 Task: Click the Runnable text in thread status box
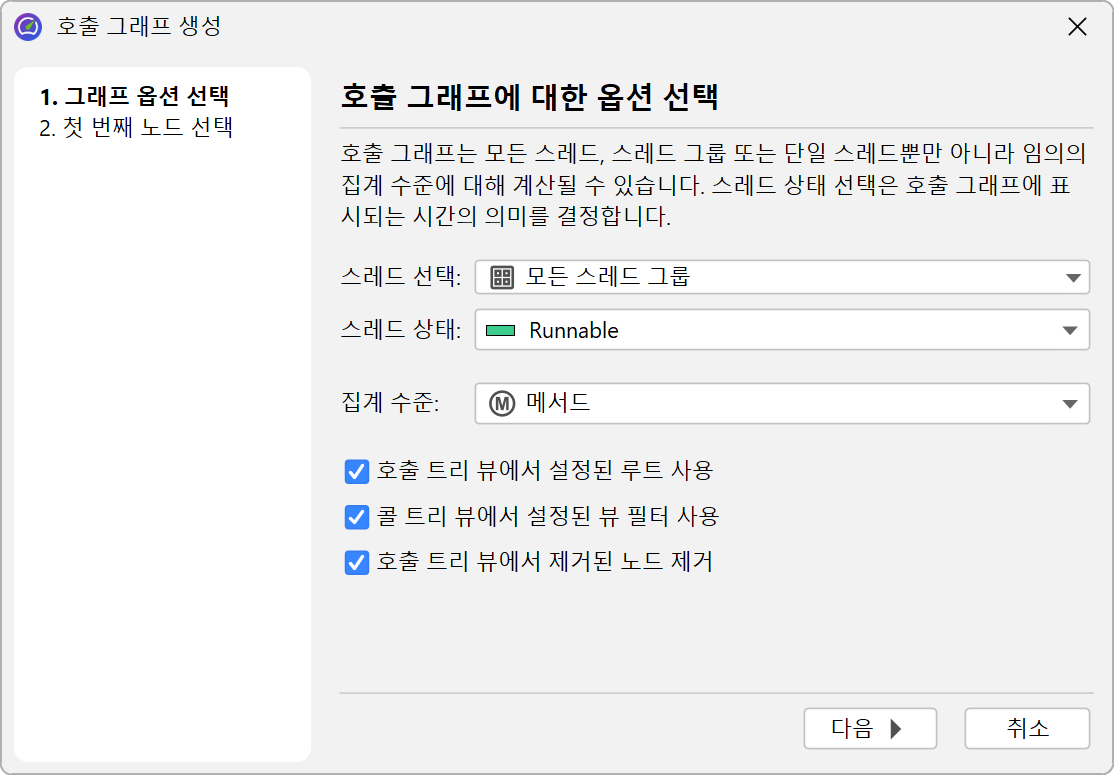[x=574, y=331]
